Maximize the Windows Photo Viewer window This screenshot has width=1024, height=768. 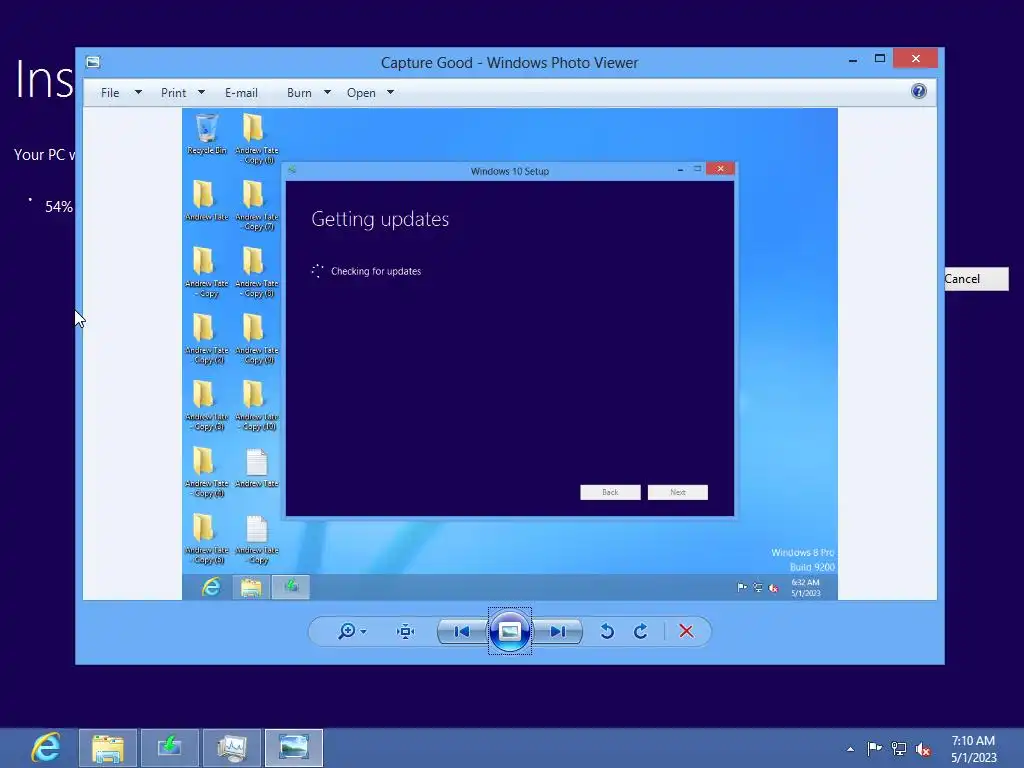pos(880,59)
